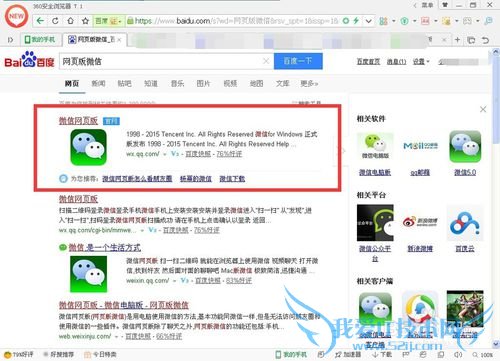Viewport: 500px width, 361px height.
Task: Open 微信网页版怎么看朋友圈 suggestion link
Action: [x=137, y=179]
